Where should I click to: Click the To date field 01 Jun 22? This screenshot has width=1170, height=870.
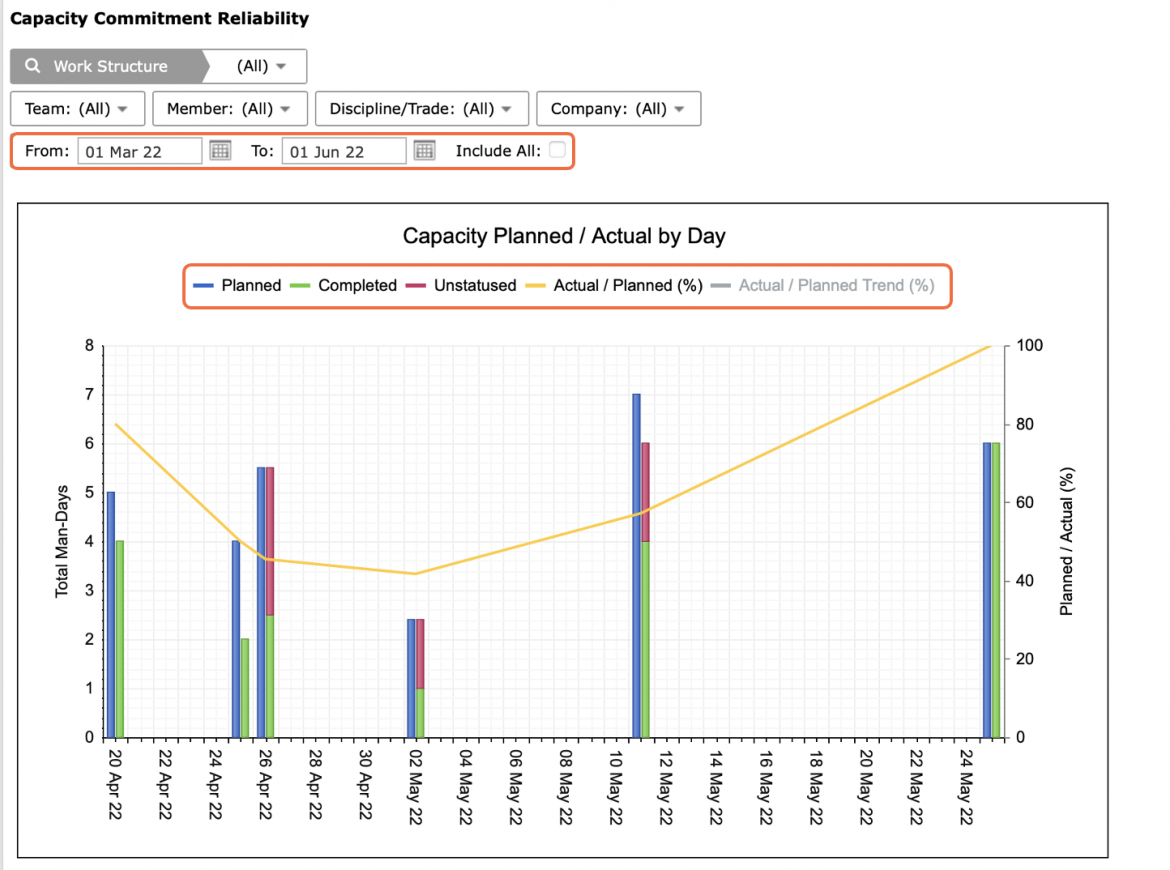[344, 151]
